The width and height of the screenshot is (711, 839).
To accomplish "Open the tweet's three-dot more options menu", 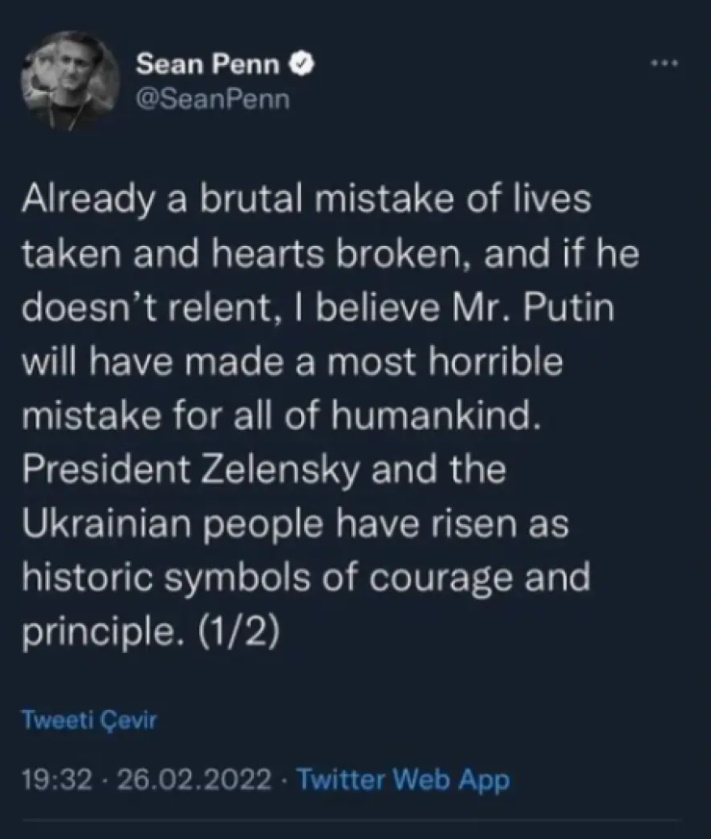I will [663, 64].
